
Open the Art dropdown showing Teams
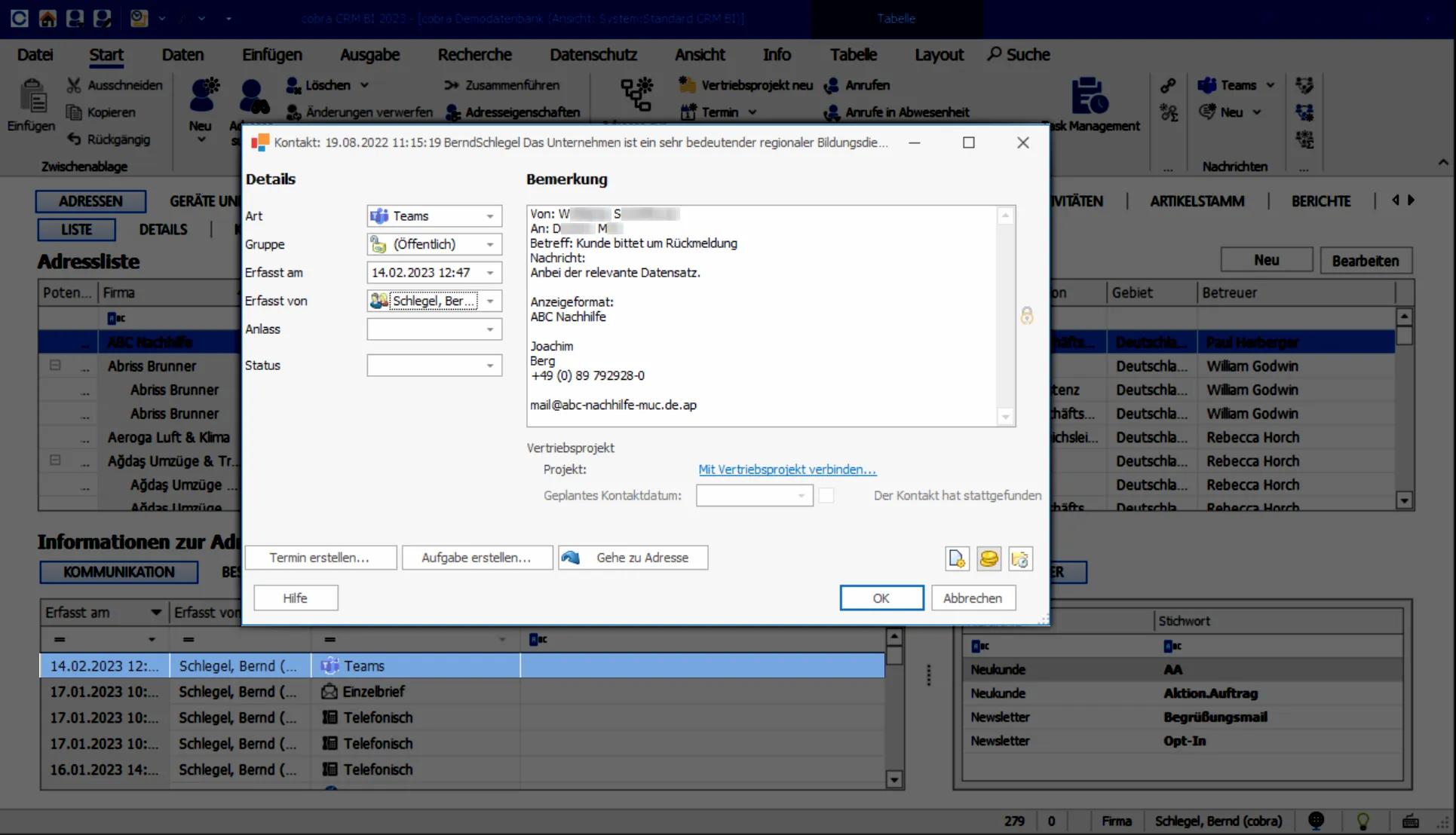[490, 216]
